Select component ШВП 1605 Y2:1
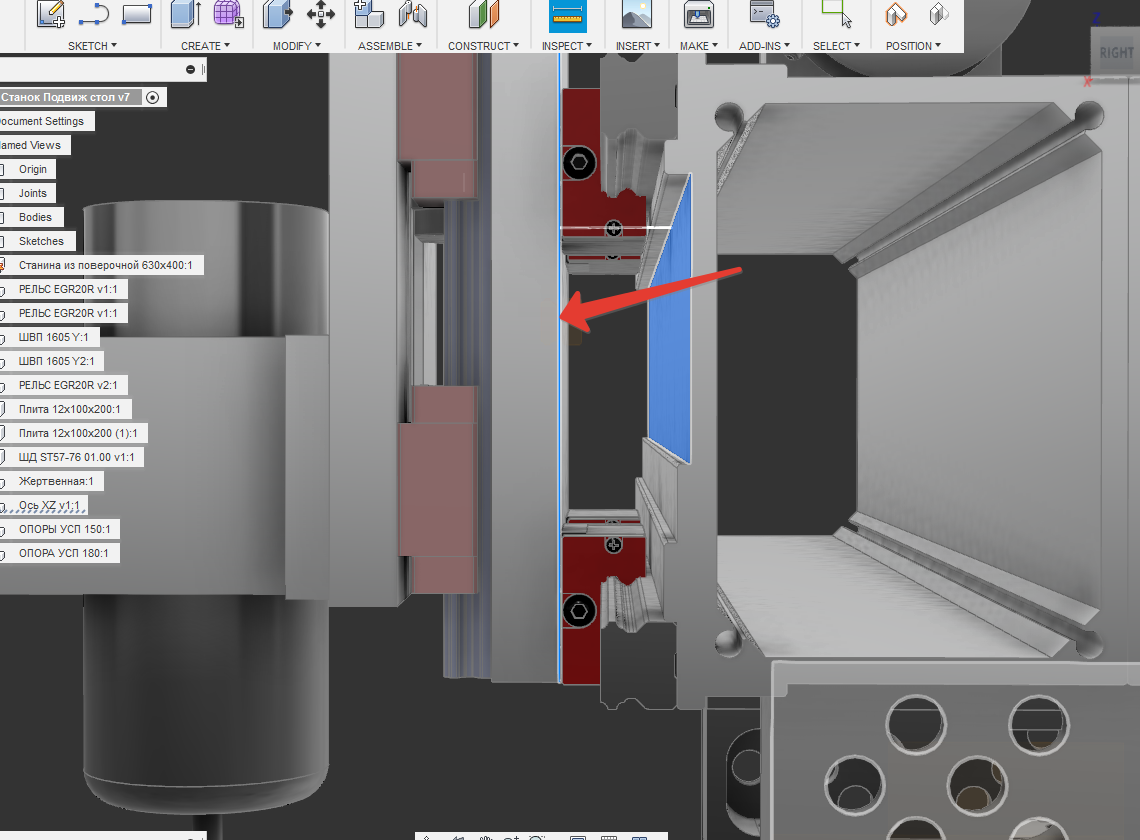 point(56,361)
